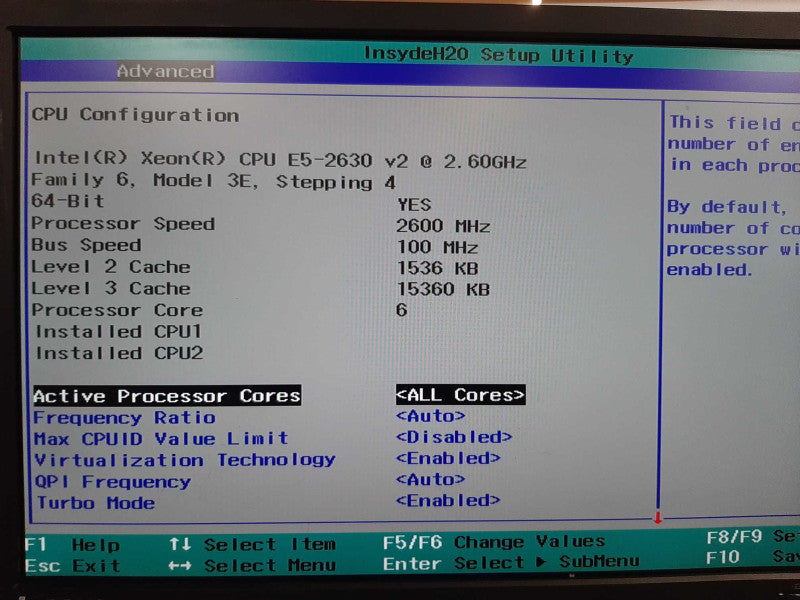Click help text line starting 'This field'
This screenshot has height=600, width=800.
pos(734,123)
